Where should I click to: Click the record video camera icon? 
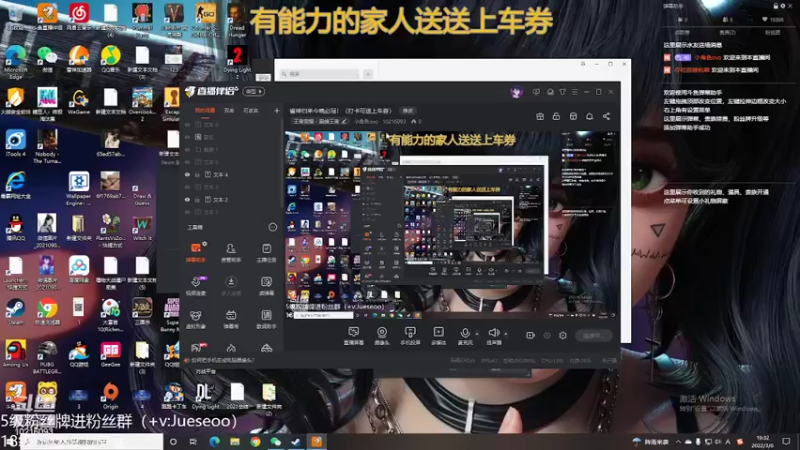point(531,335)
